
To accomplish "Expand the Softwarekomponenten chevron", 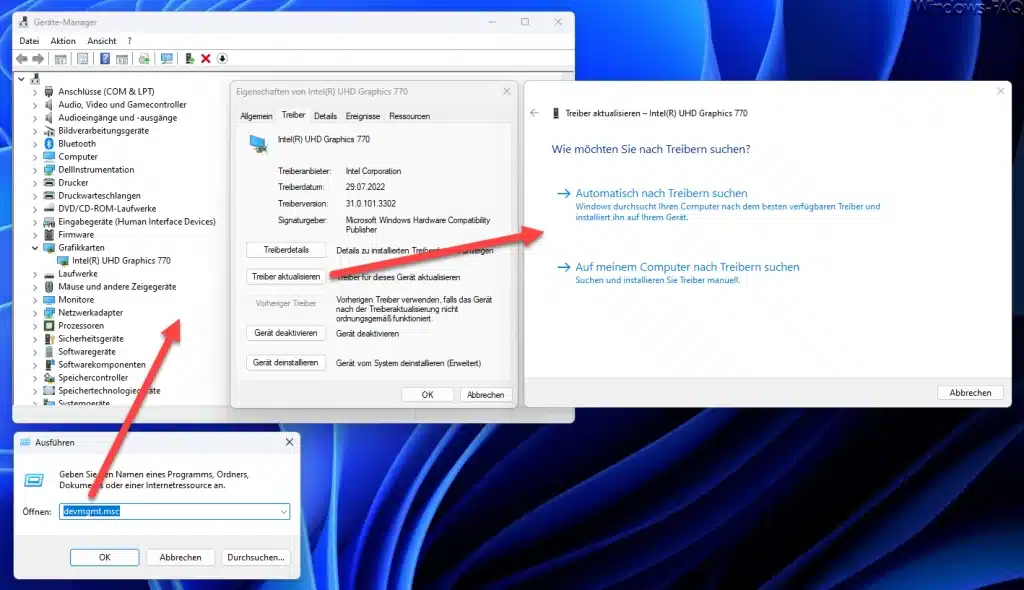I will (x=35, y=365).
